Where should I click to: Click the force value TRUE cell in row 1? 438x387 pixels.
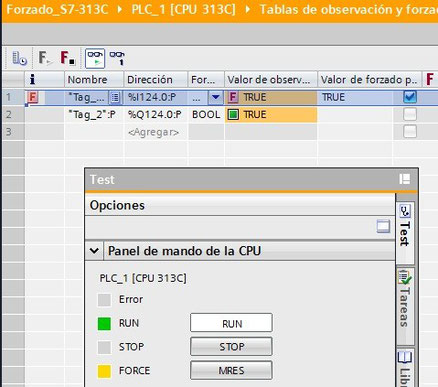(355, 97)
